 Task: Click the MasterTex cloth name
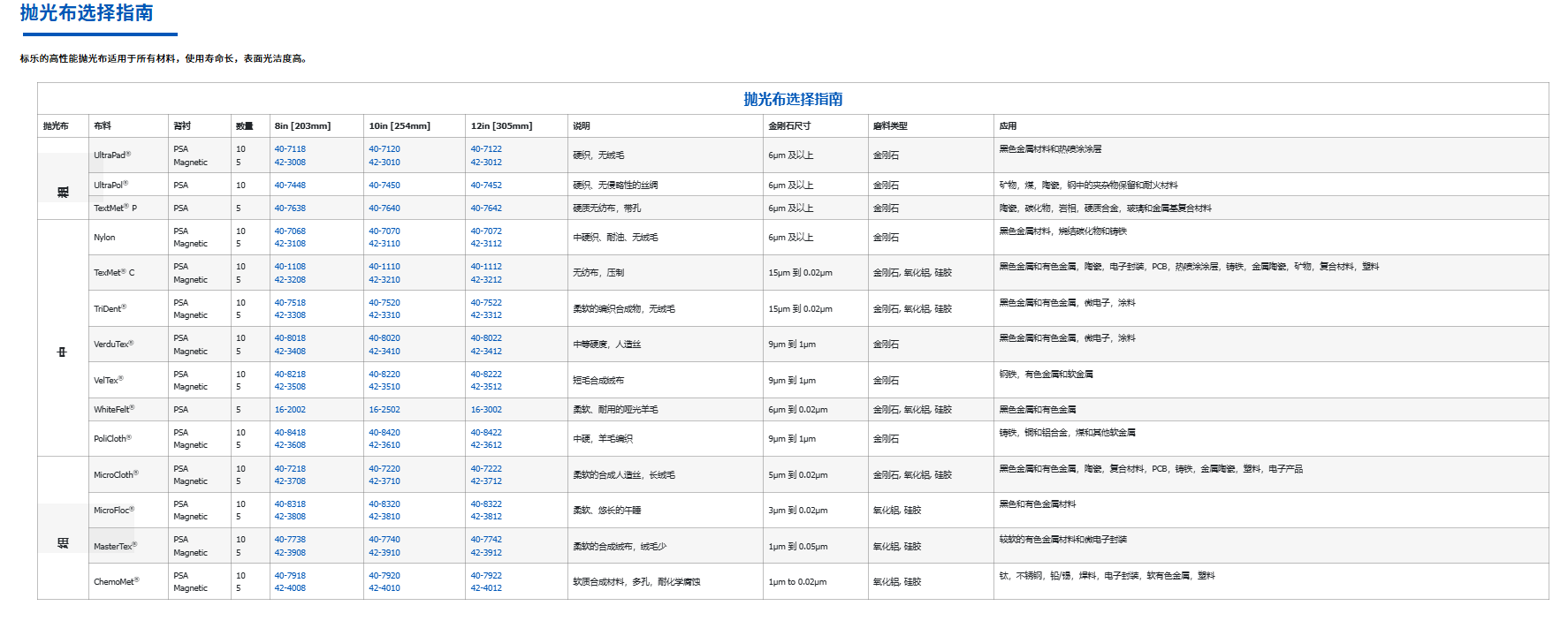click(116, 547)
